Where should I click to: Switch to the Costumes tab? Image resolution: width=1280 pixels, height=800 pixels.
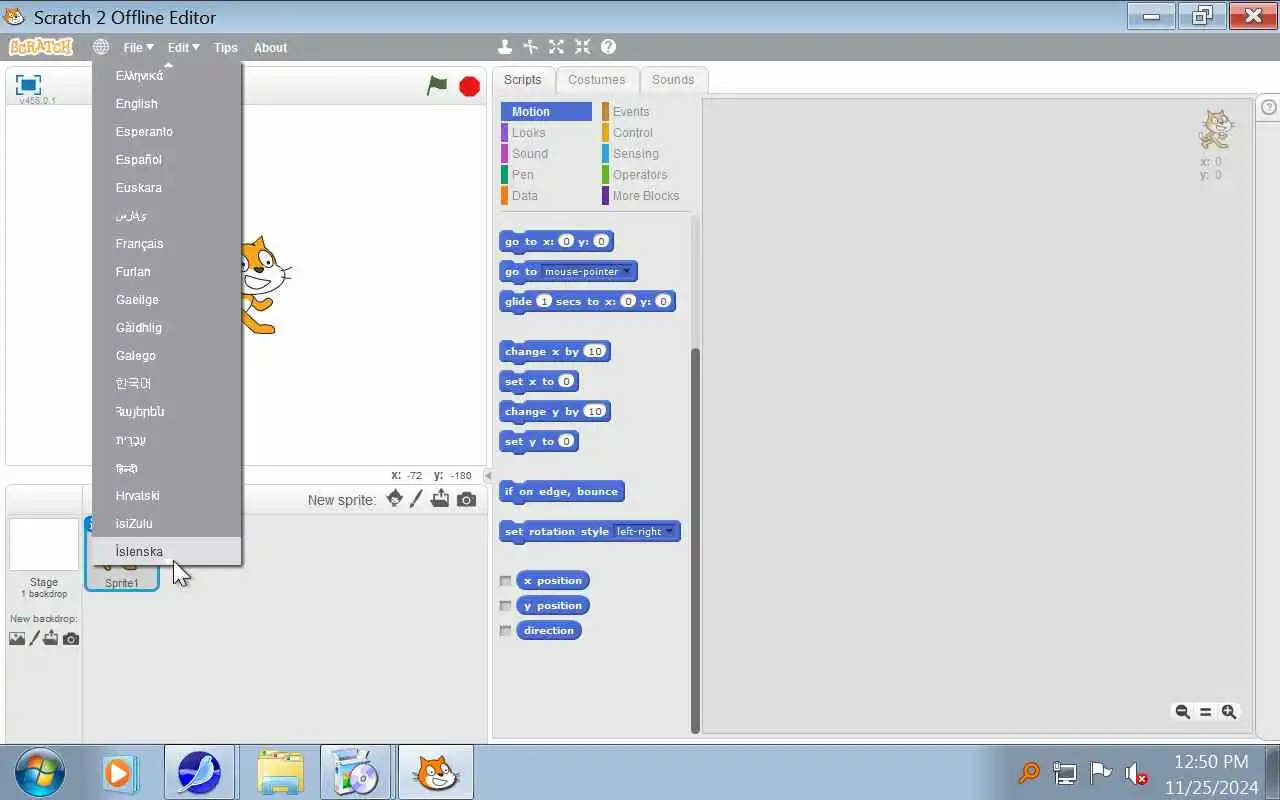point(596,80)
